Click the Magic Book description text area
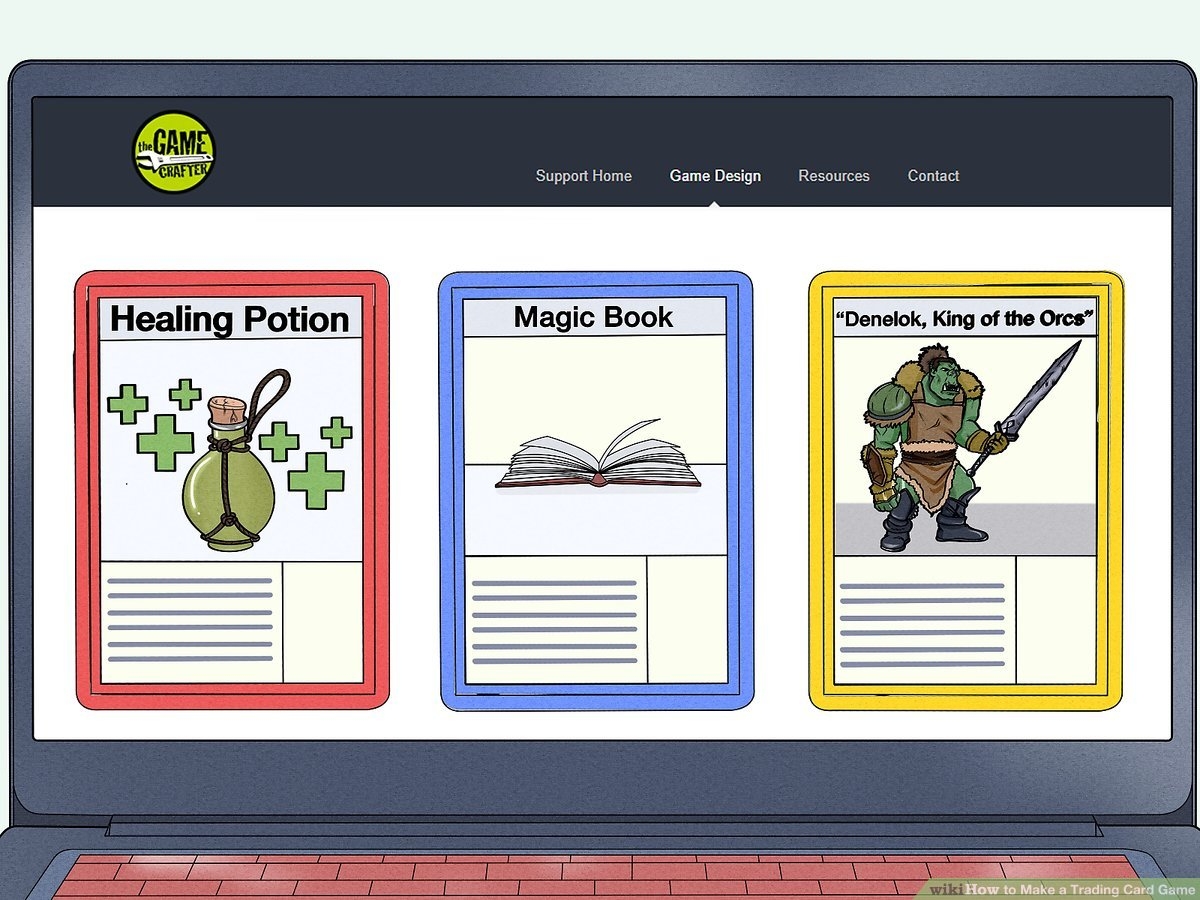 (x=554, y=620)
